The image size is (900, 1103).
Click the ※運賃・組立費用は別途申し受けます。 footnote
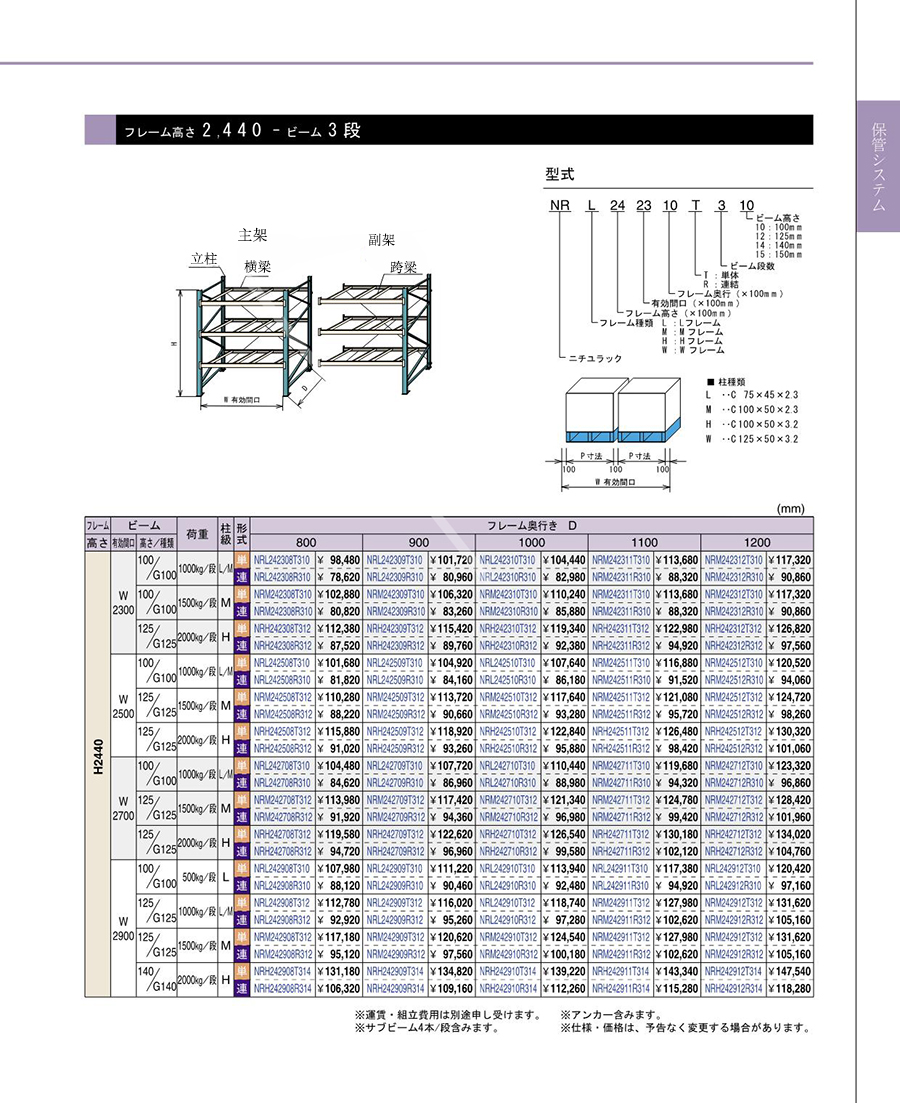pos(448,1015)
